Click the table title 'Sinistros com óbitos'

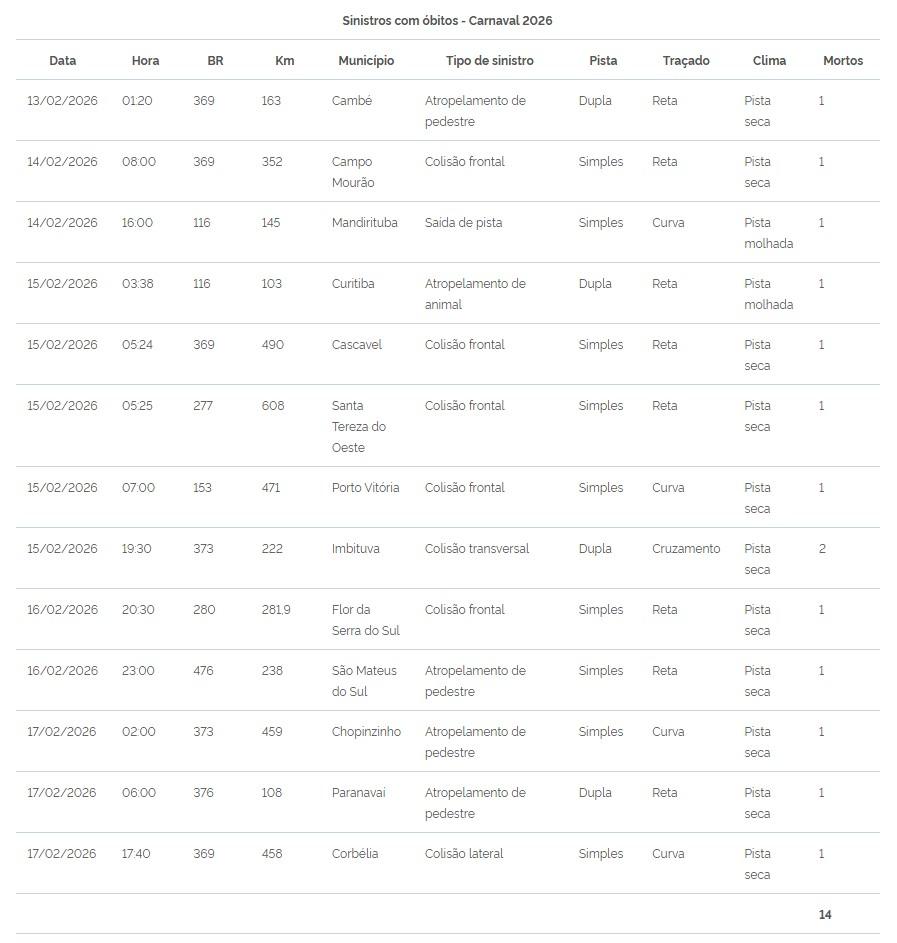tap(447, 21)
